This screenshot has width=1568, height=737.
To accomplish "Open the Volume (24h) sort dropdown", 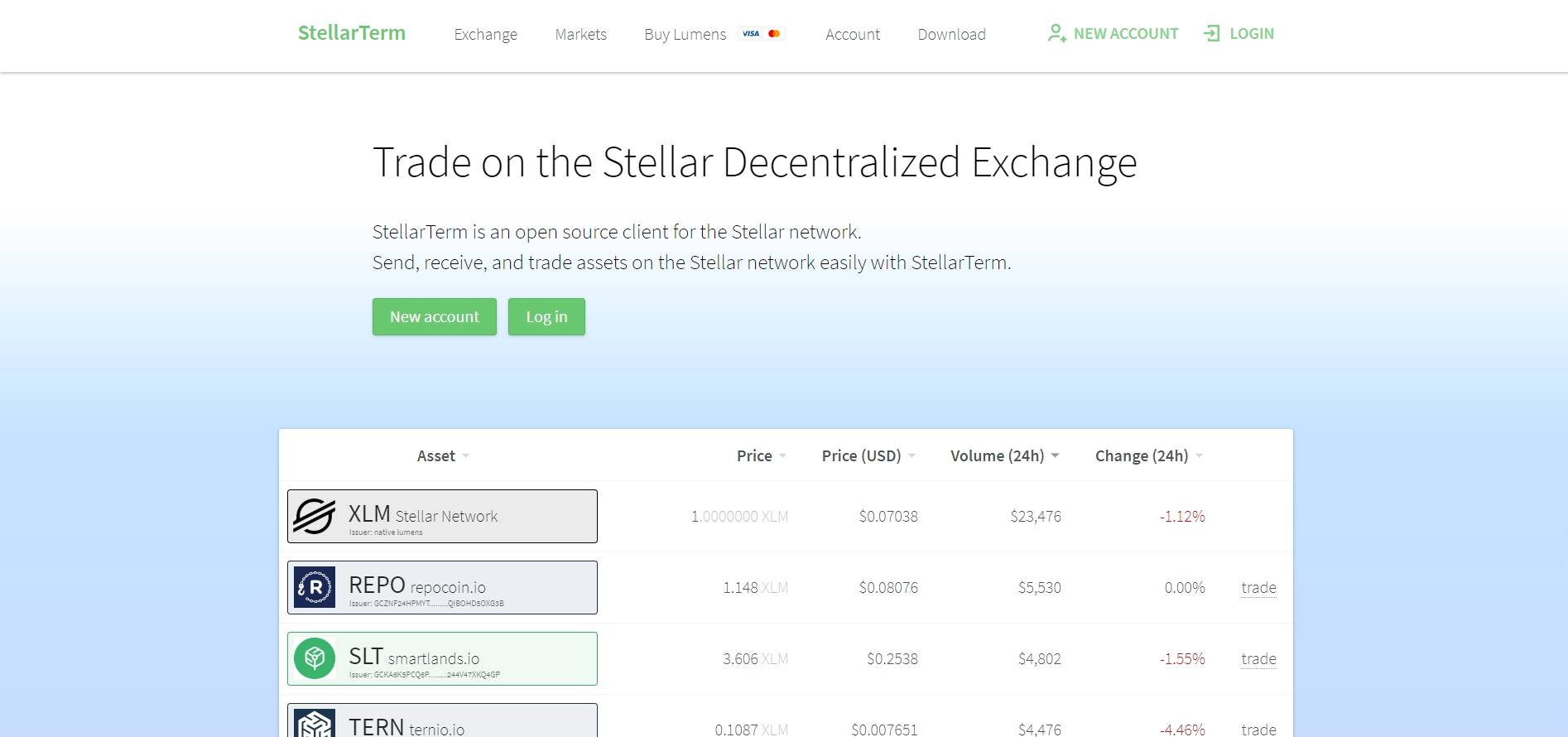I will (x=1056, y=455).
